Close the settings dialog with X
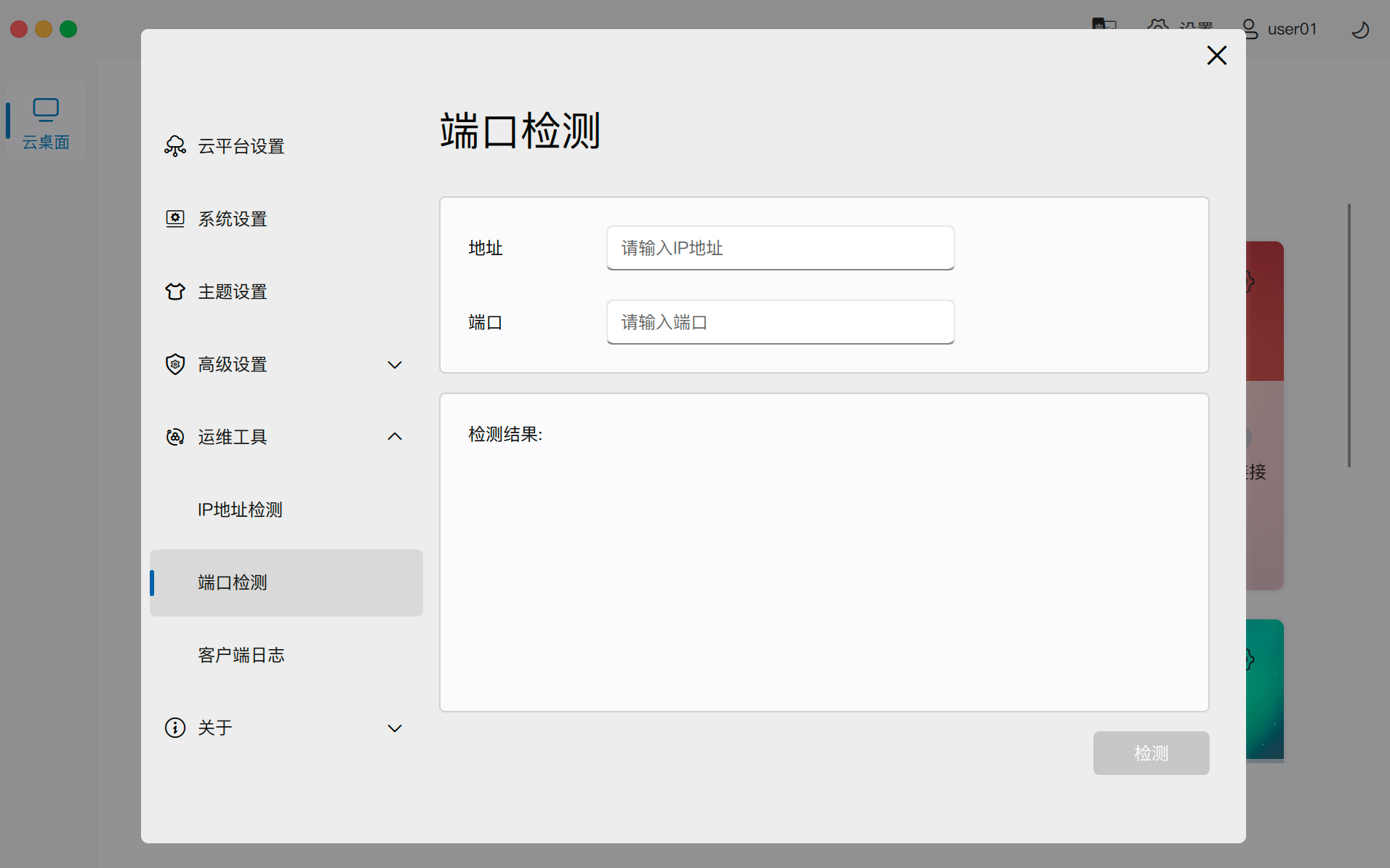This screenshot has height=868, width=1390. (1216, 55)
